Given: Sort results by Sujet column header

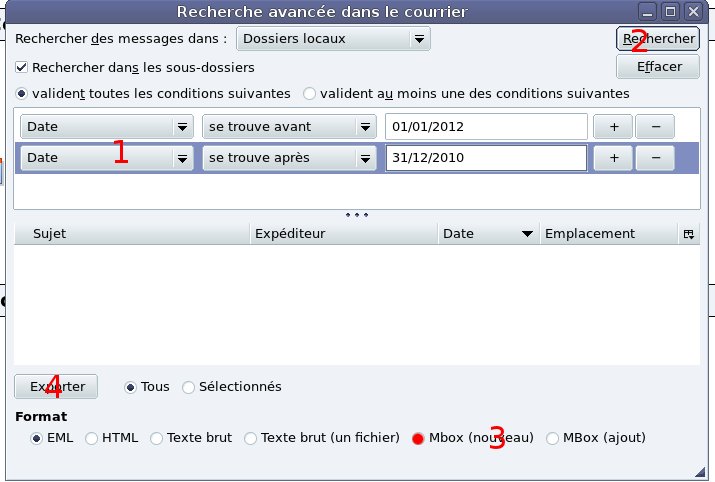Looking at the screenshot, I should tap(130, 234).
